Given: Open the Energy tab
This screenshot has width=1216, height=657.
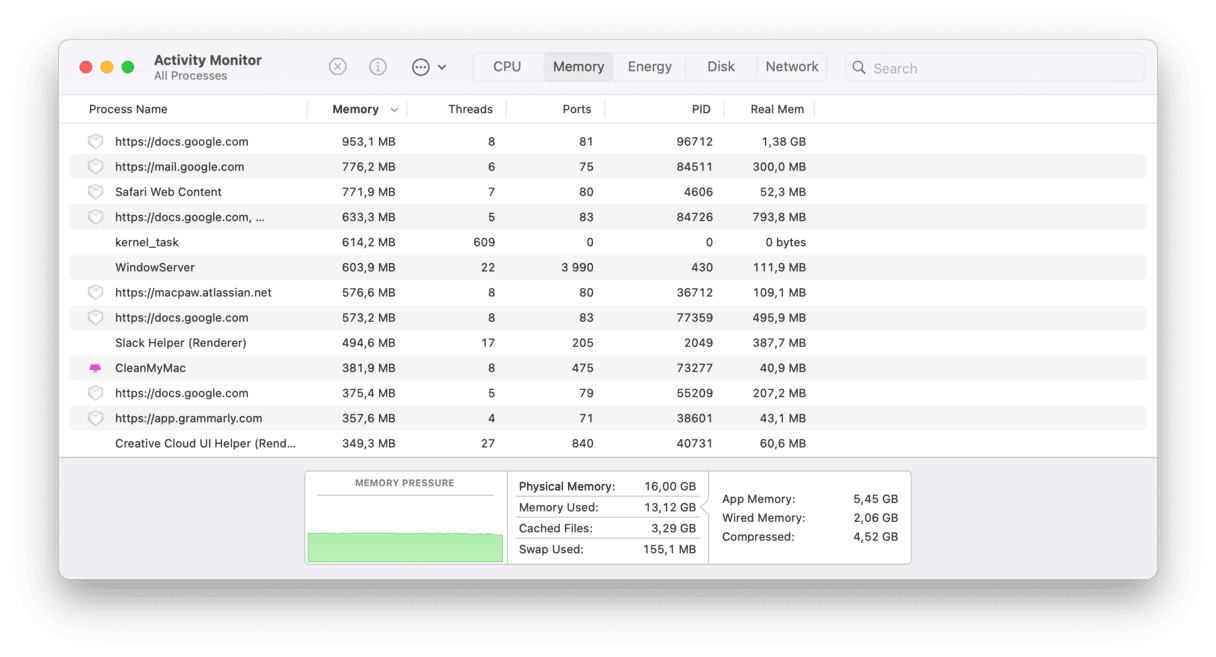Looking at the screenshot, I should (x=650, y=67).
